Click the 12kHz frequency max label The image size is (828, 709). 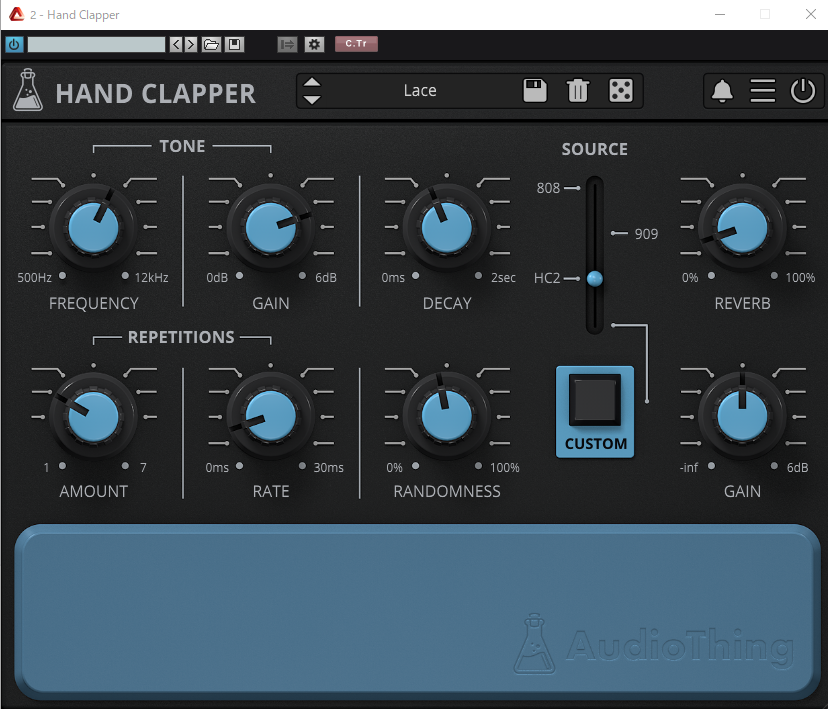[x=152, y=278]
